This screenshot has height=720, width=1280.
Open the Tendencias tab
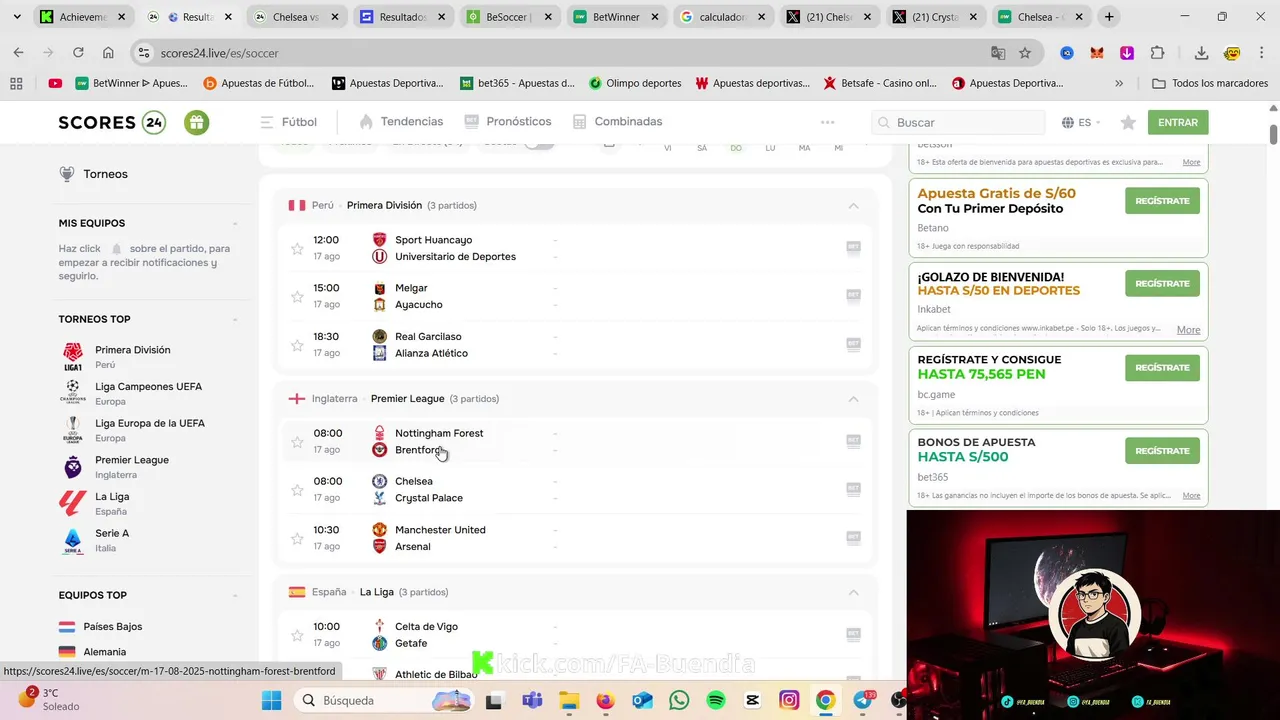[401, 121]
